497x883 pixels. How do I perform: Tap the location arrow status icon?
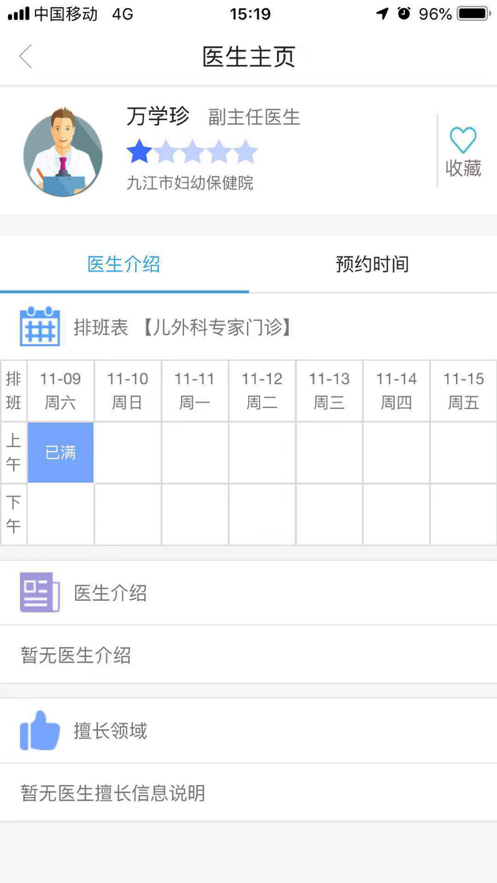click(383, 14)
